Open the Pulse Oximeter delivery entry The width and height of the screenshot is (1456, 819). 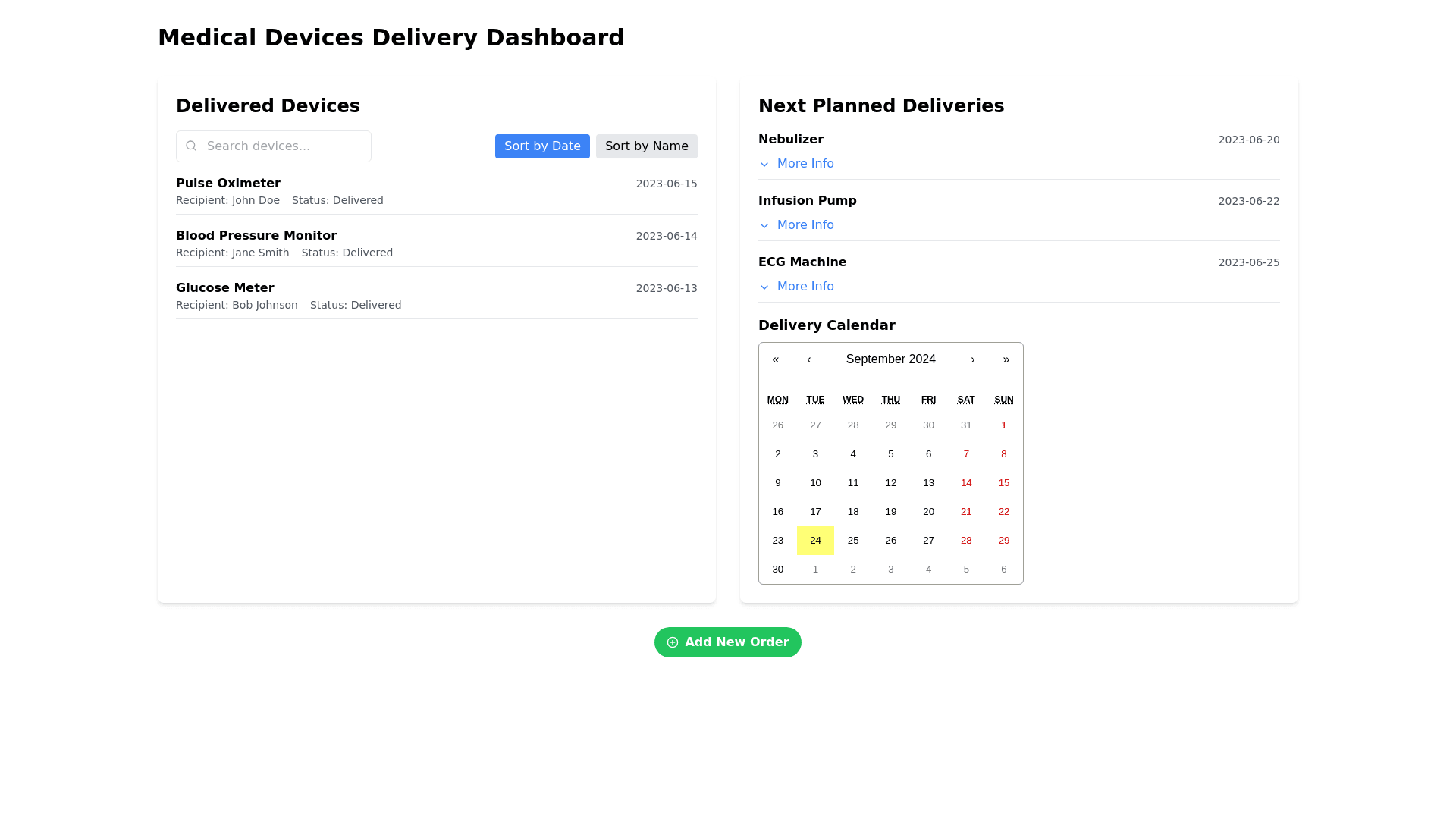point(228,184)
